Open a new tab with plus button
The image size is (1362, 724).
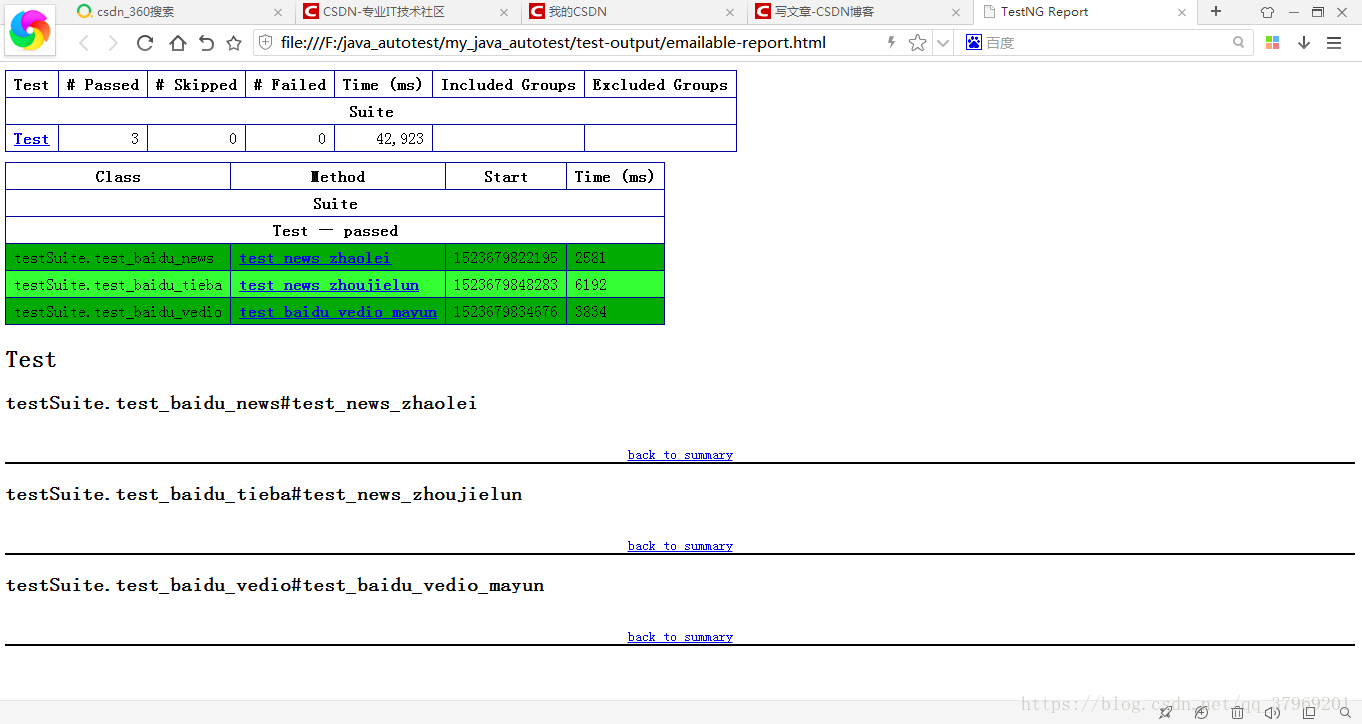point(1216,12)
